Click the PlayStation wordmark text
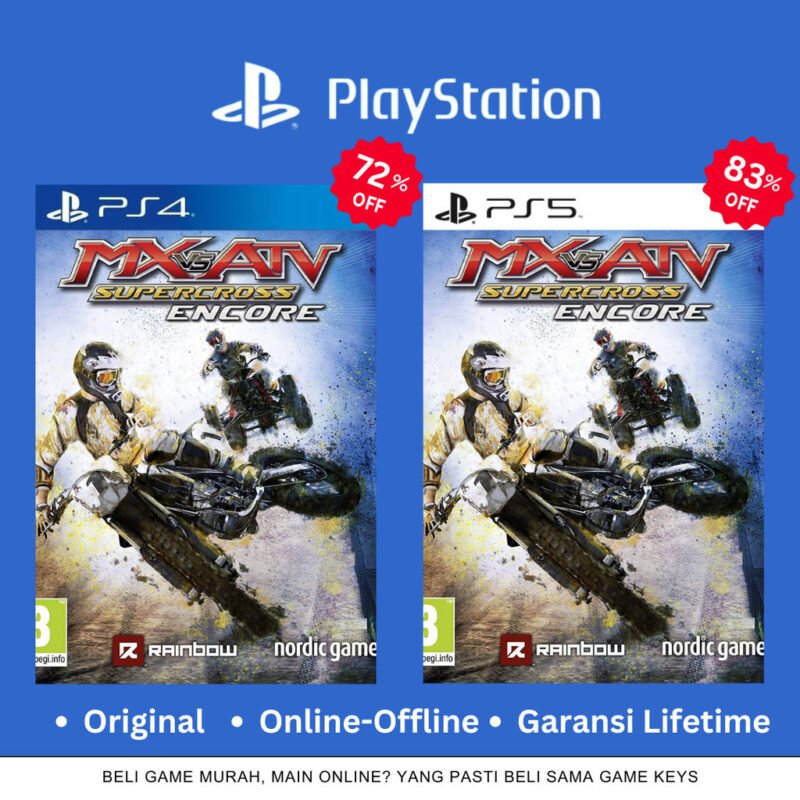 click(x=464, y=104)
